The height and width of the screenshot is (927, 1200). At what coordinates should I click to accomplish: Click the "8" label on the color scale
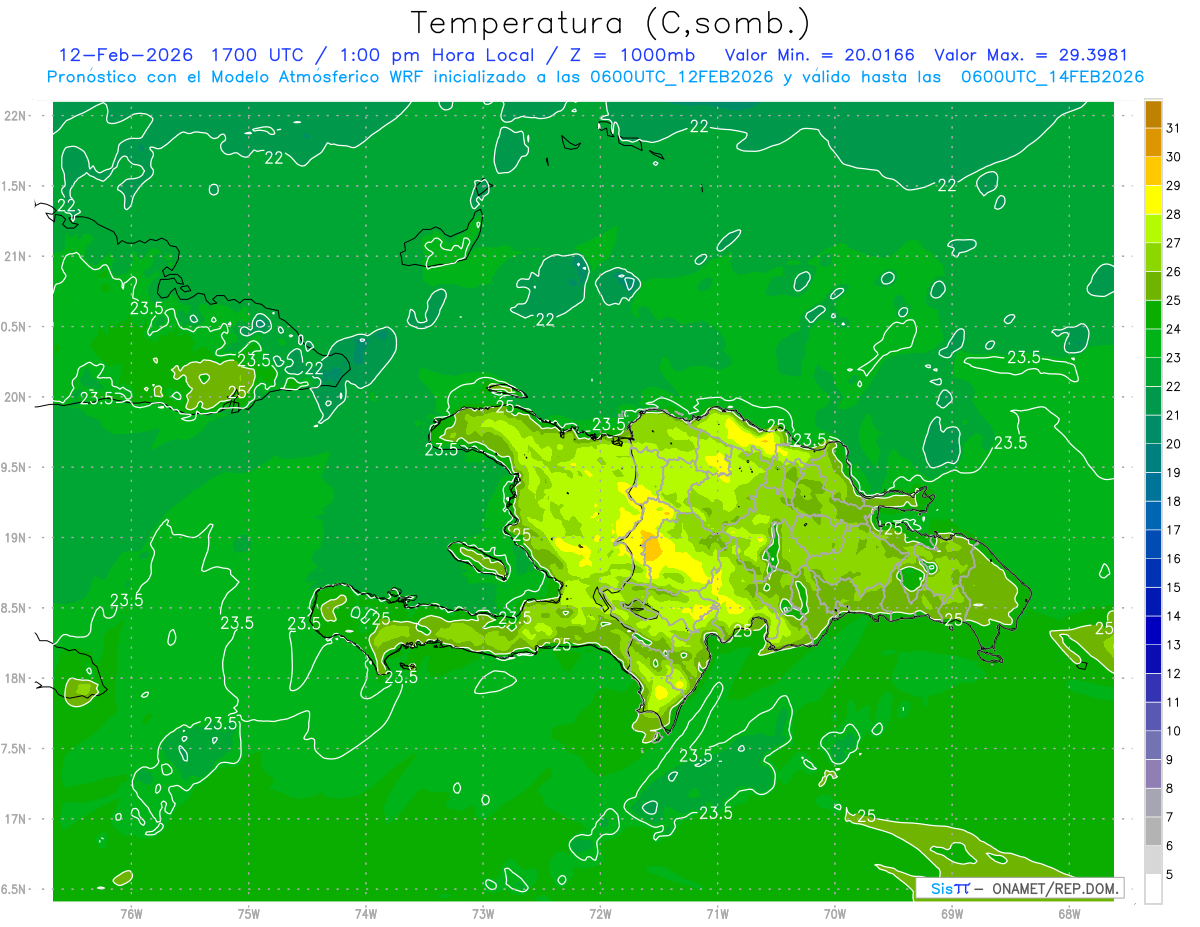click(1170, 789)
